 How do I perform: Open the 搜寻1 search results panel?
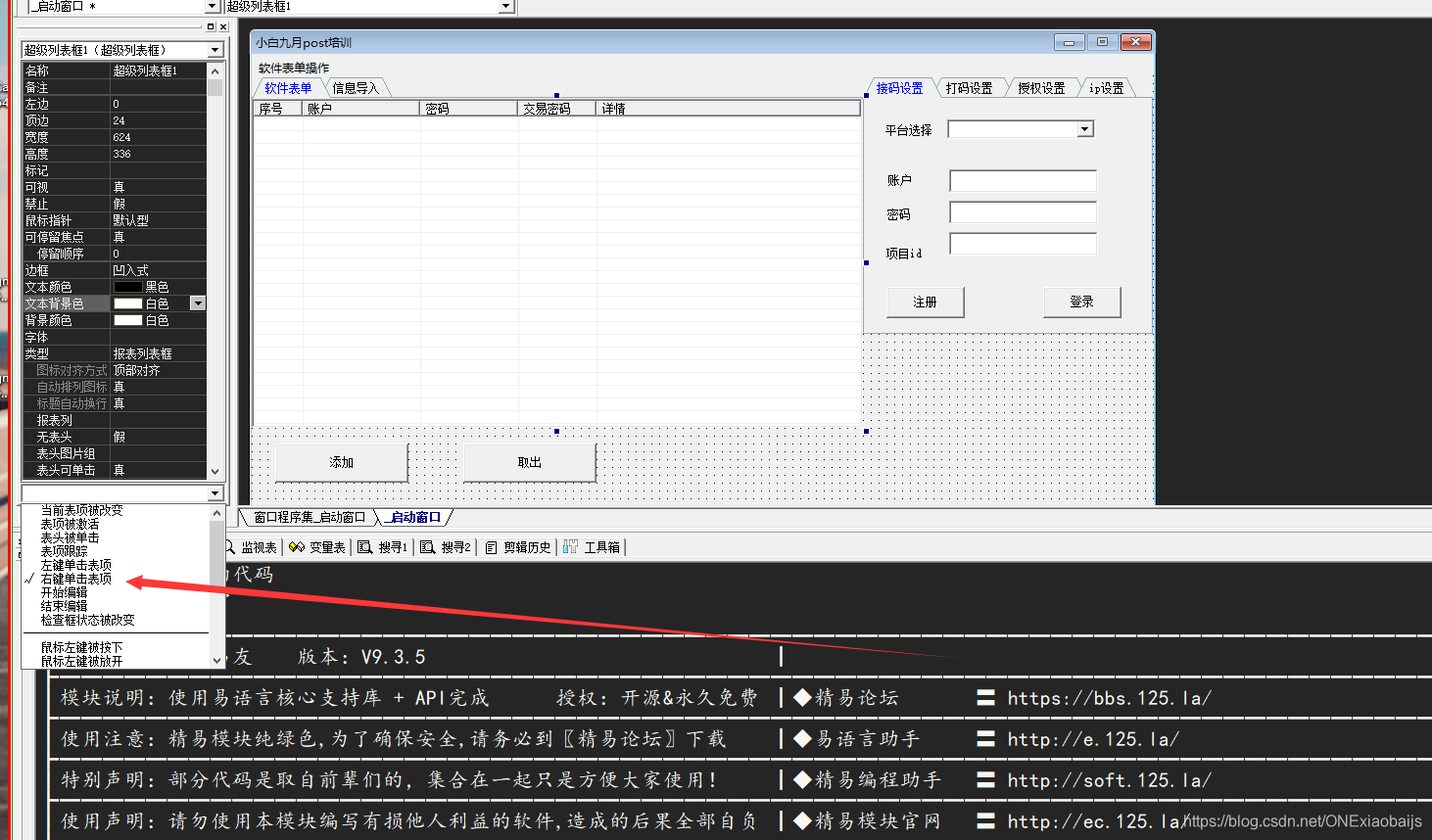tap(383, 547)
